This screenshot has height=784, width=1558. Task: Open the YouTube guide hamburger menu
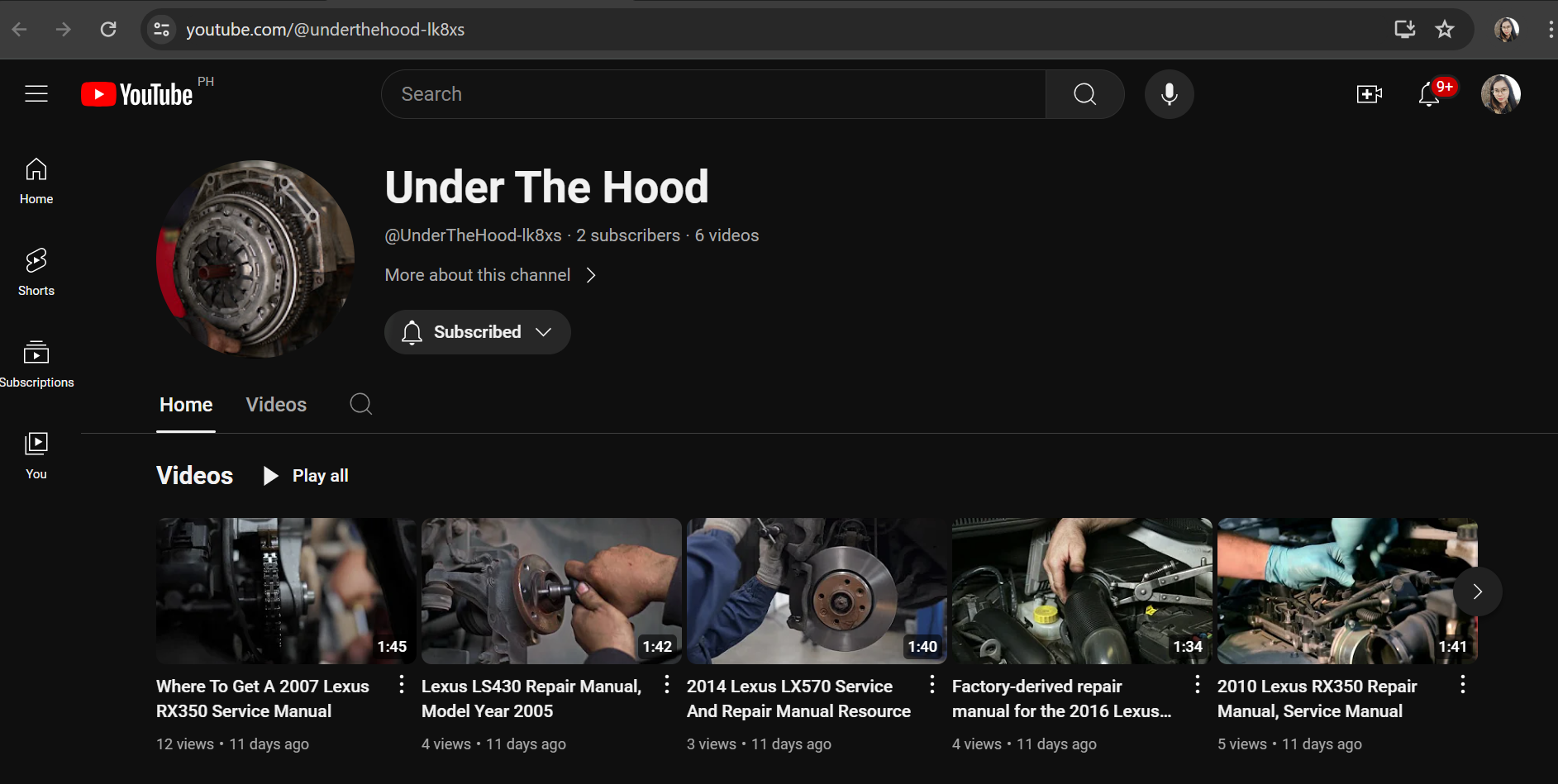pyautogui.click(x=36, y=94)
